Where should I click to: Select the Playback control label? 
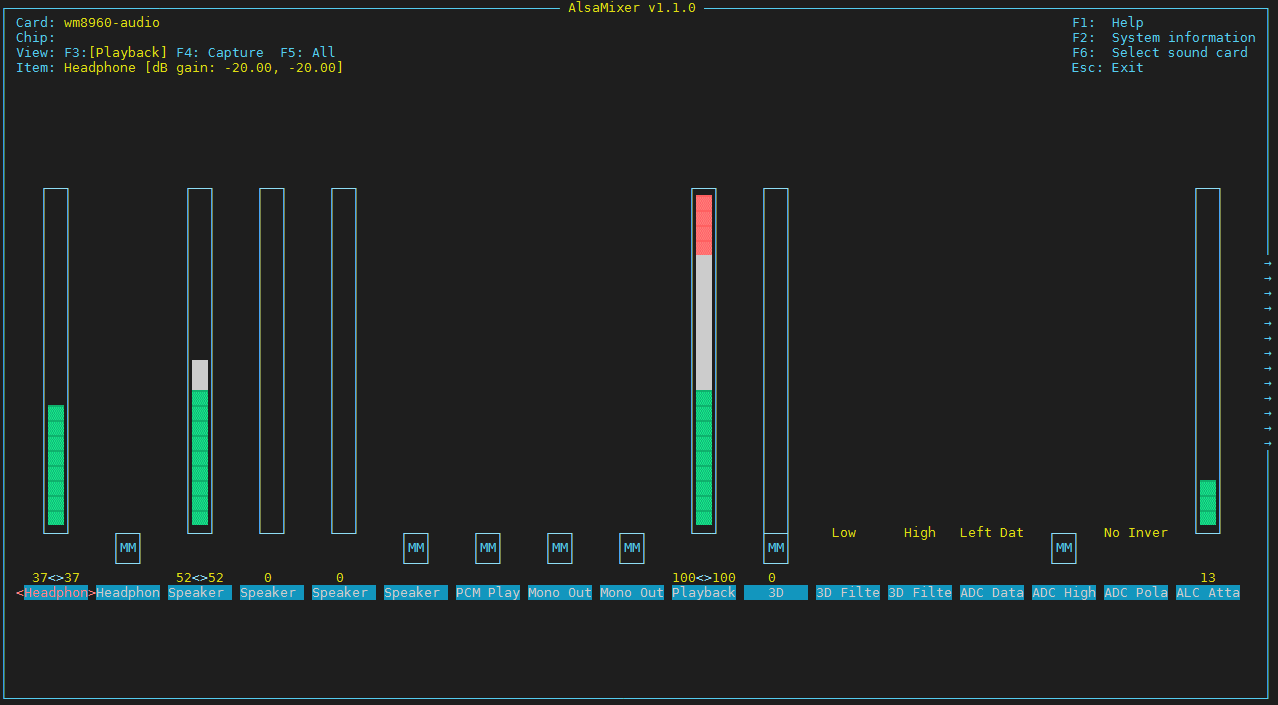704,593
